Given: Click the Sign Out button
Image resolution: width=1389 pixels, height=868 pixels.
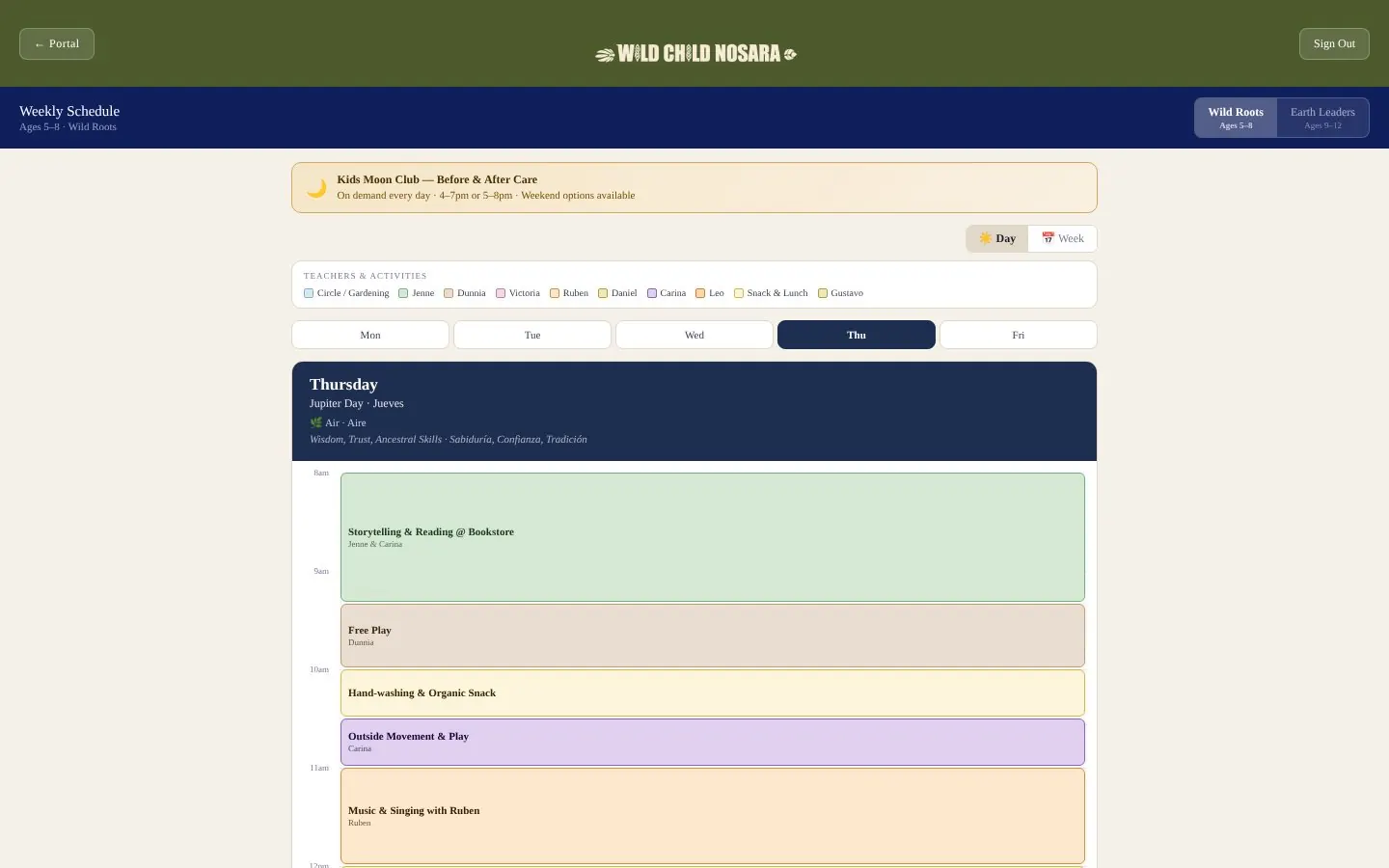Looking at the screenshot, I should (x=1334, y=43).
